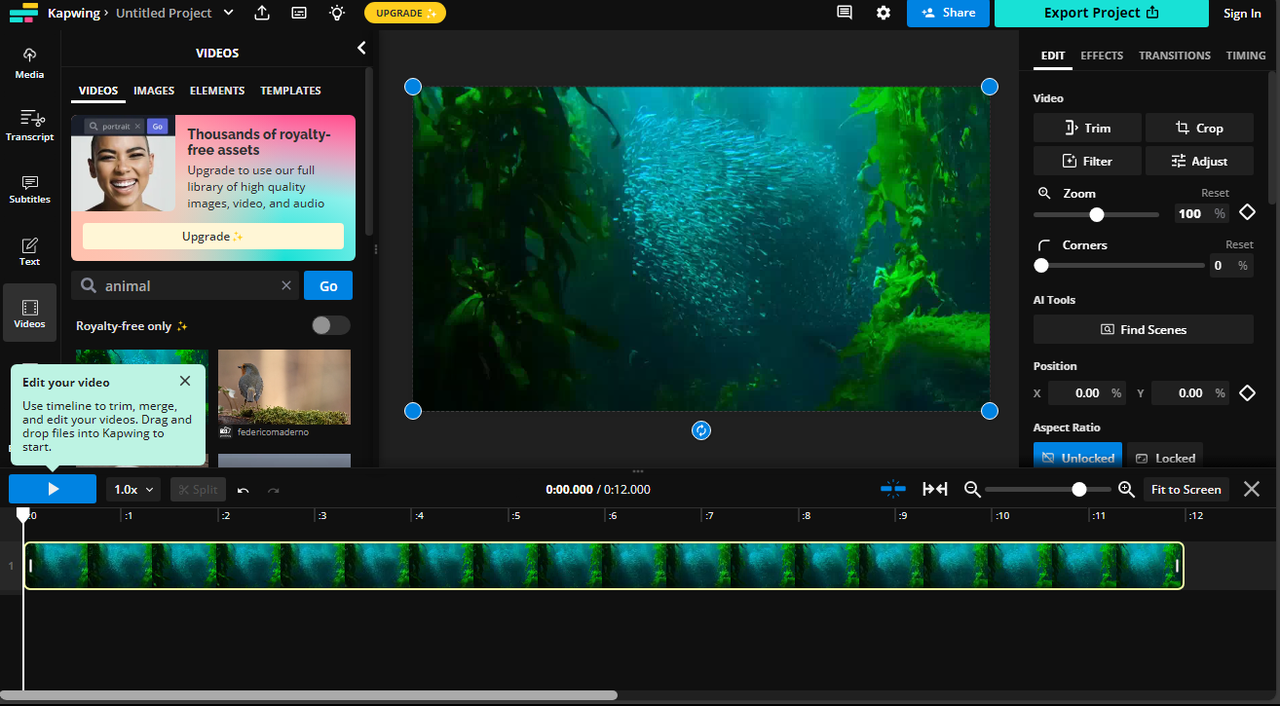The width and height of the screenshot is (1280, 706).
Task: Open the Subtitles sidebar panel
Action: pyautogui.click(x=30, y=188)
